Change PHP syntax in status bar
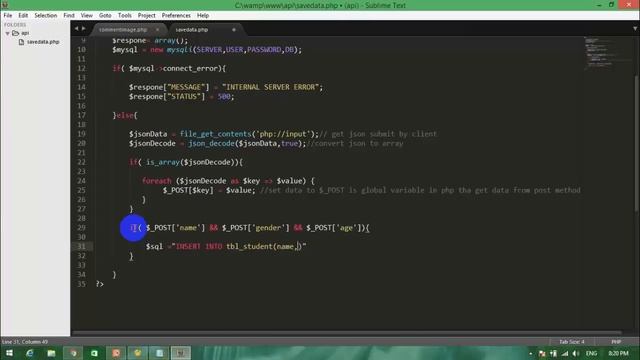 616,342
